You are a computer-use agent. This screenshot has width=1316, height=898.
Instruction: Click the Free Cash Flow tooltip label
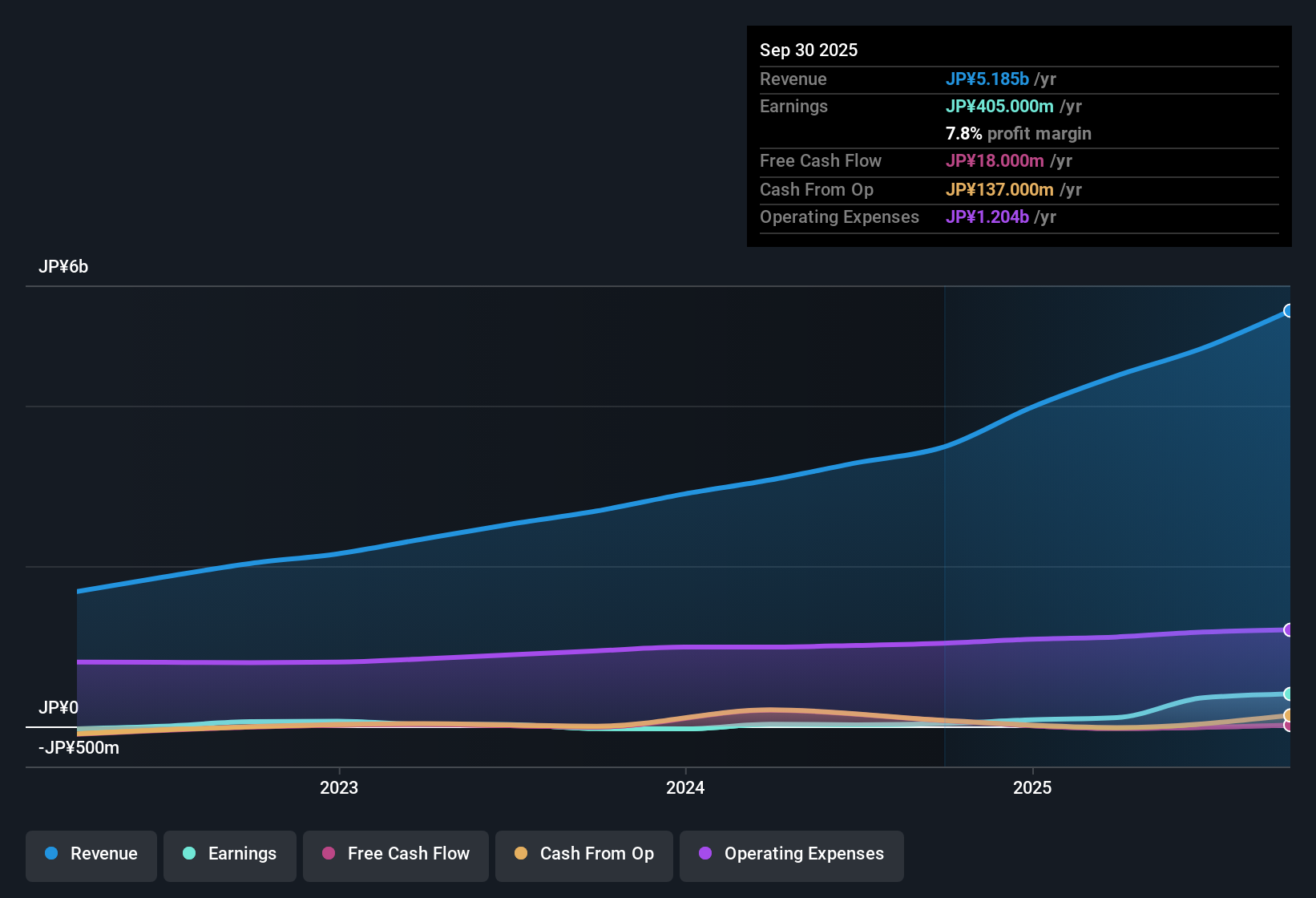tap(821, 161)
